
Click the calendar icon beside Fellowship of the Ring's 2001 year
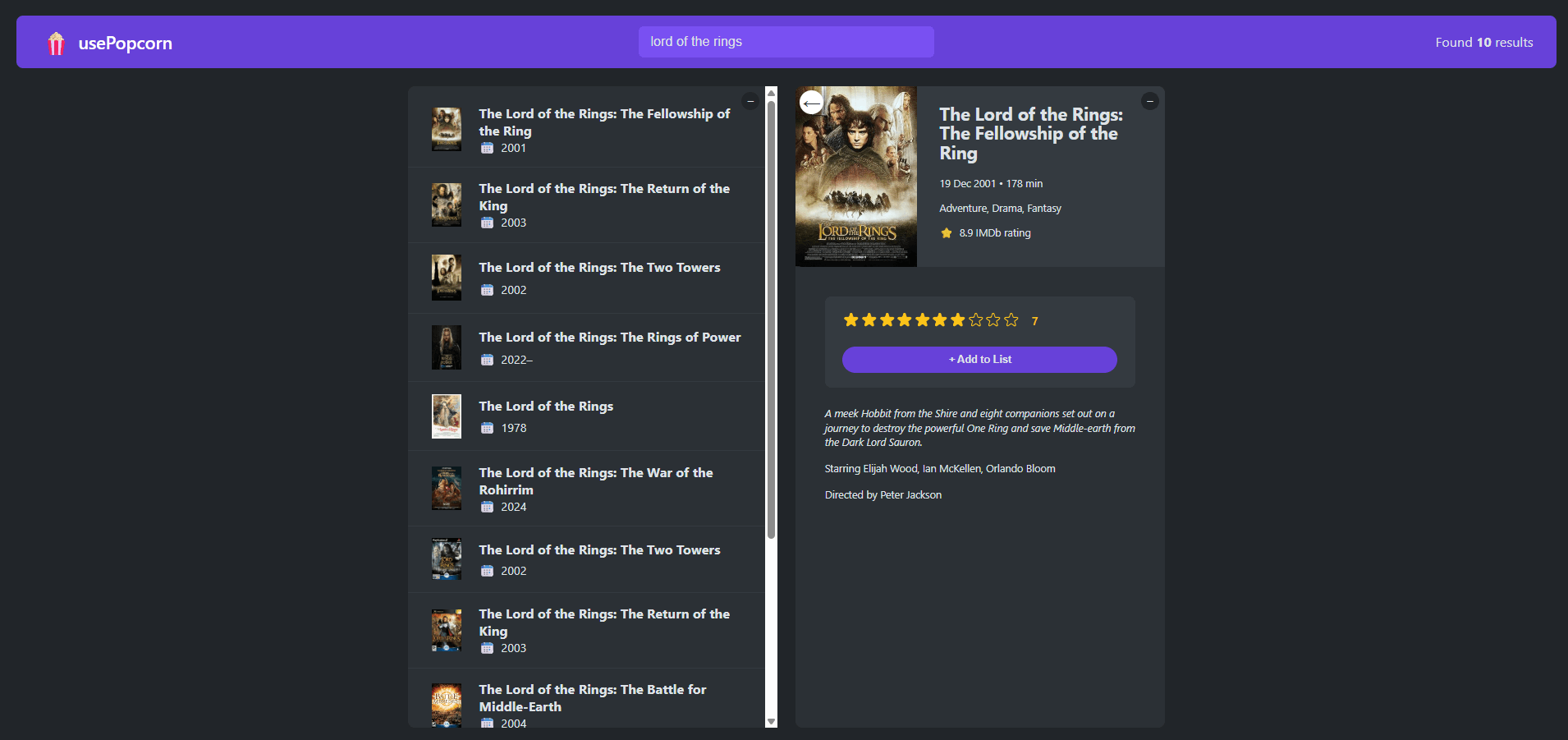coord(487,148)
